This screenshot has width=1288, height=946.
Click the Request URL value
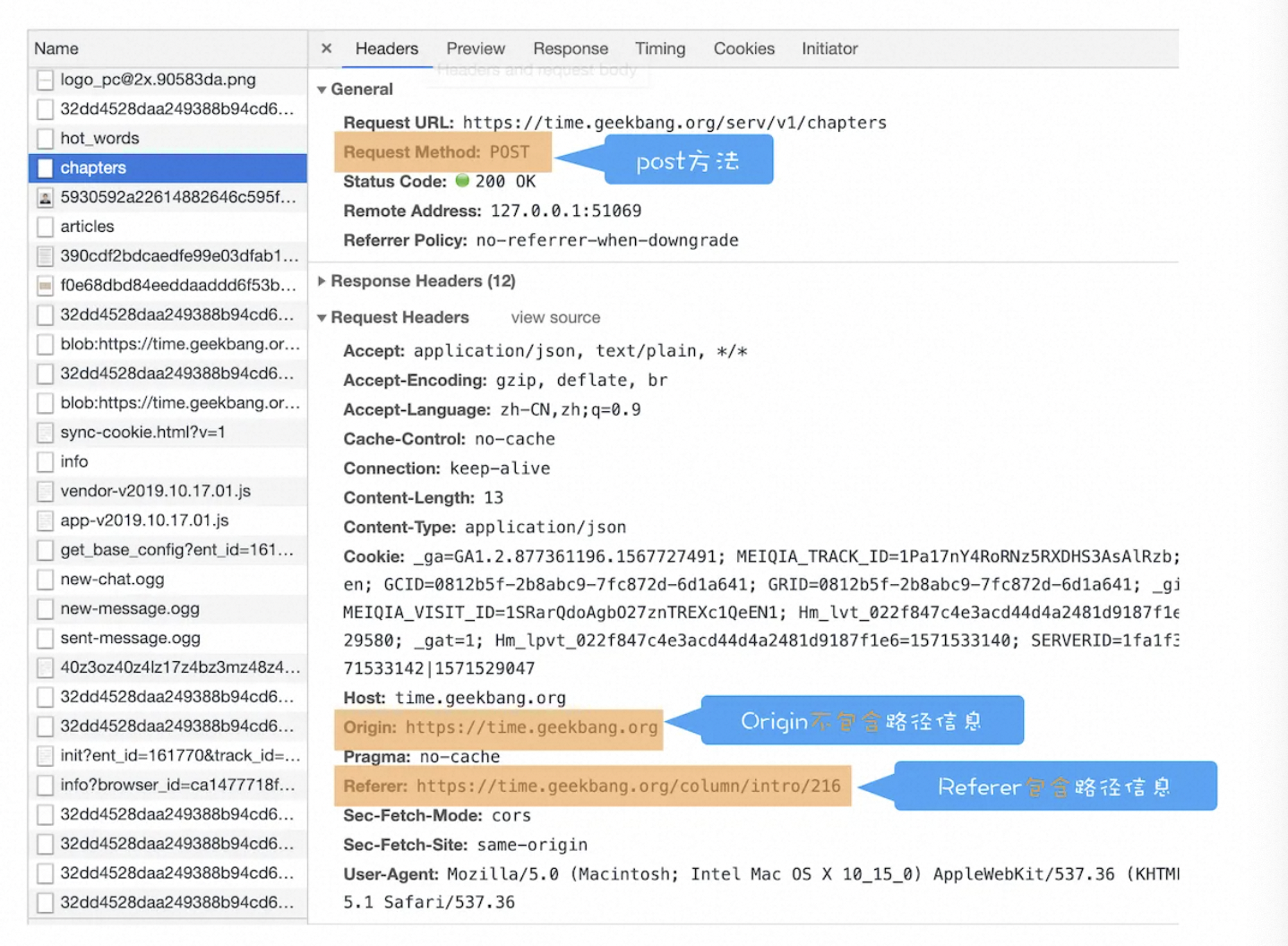pos(674,123)
